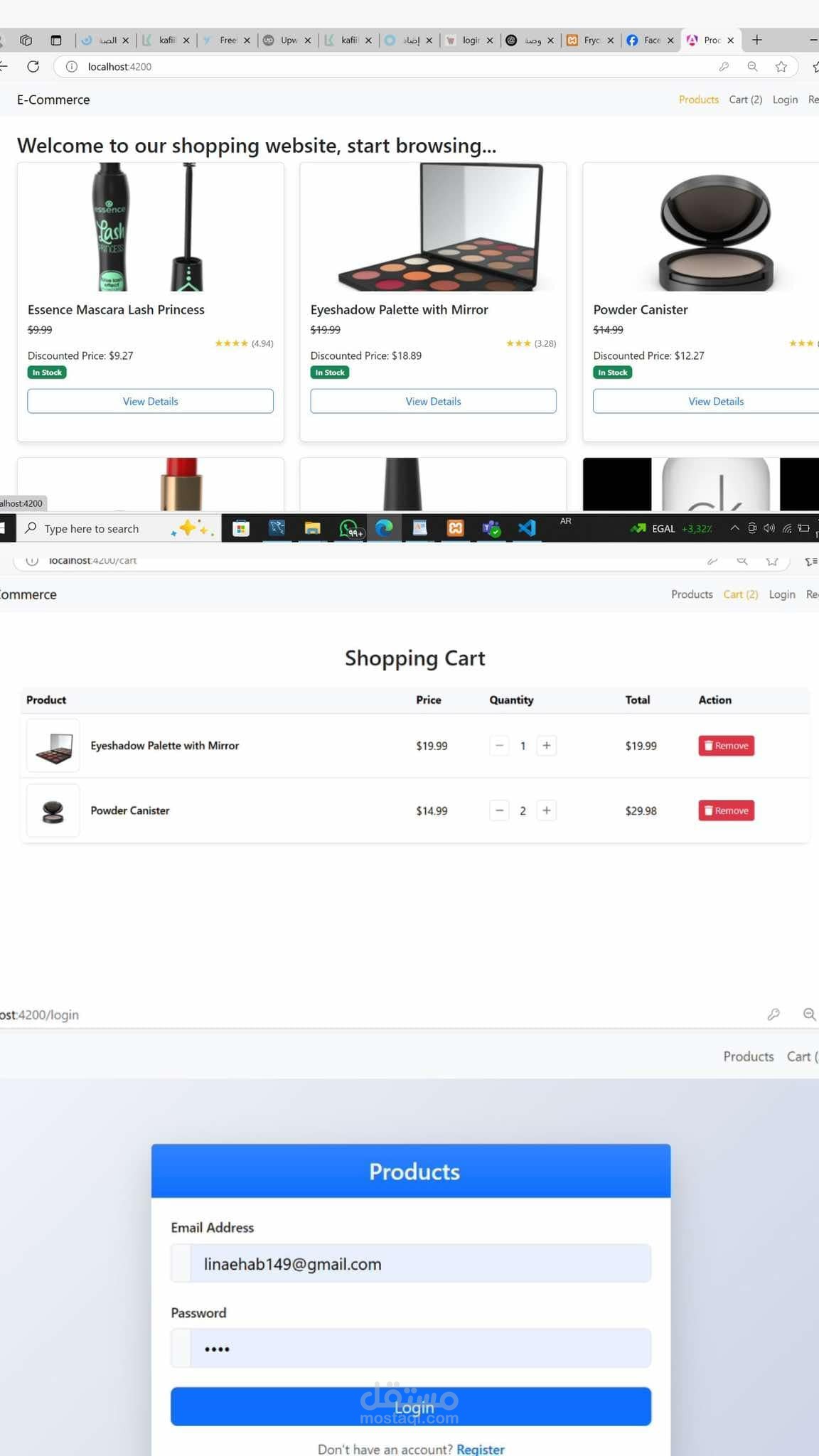Remove Eyeshadow Palette with Mirror from the cart
819x1456 pixels.
coord(726,746)
